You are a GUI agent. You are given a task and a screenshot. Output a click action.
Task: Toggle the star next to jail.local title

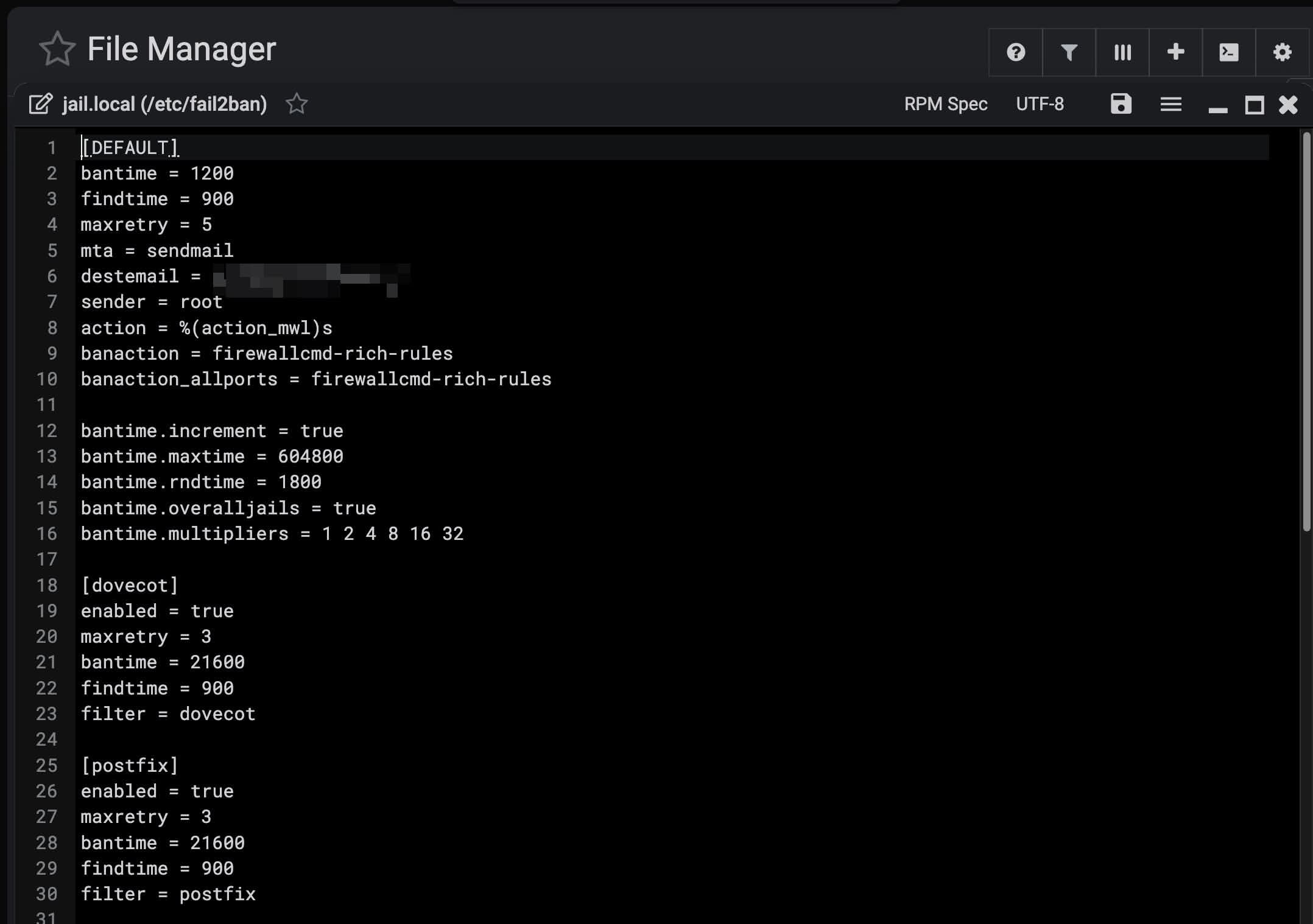(297, 104)
